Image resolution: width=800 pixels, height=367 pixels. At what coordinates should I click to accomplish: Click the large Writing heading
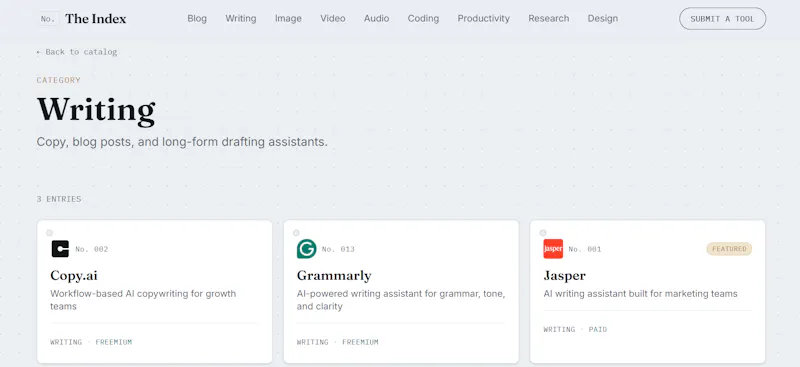(x=96, y=109)
